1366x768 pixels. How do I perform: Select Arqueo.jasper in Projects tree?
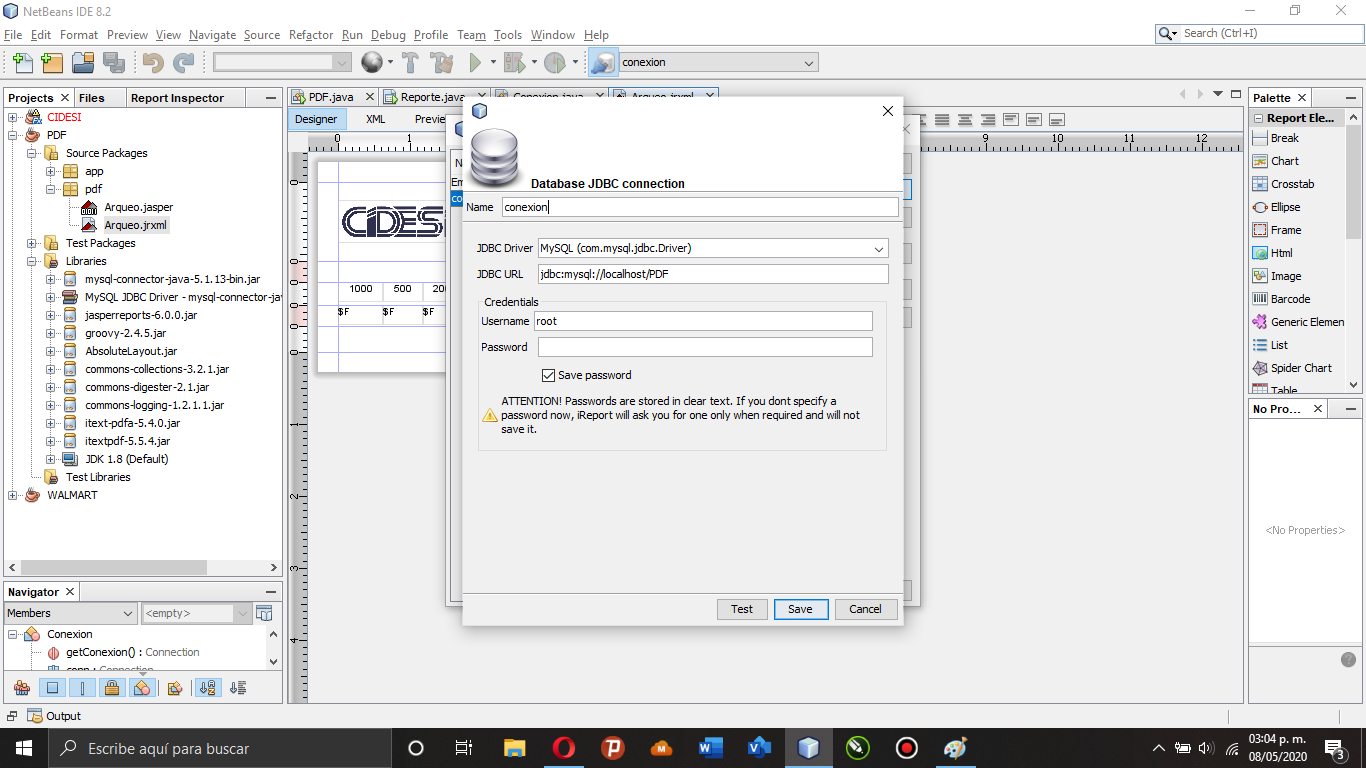138,207
